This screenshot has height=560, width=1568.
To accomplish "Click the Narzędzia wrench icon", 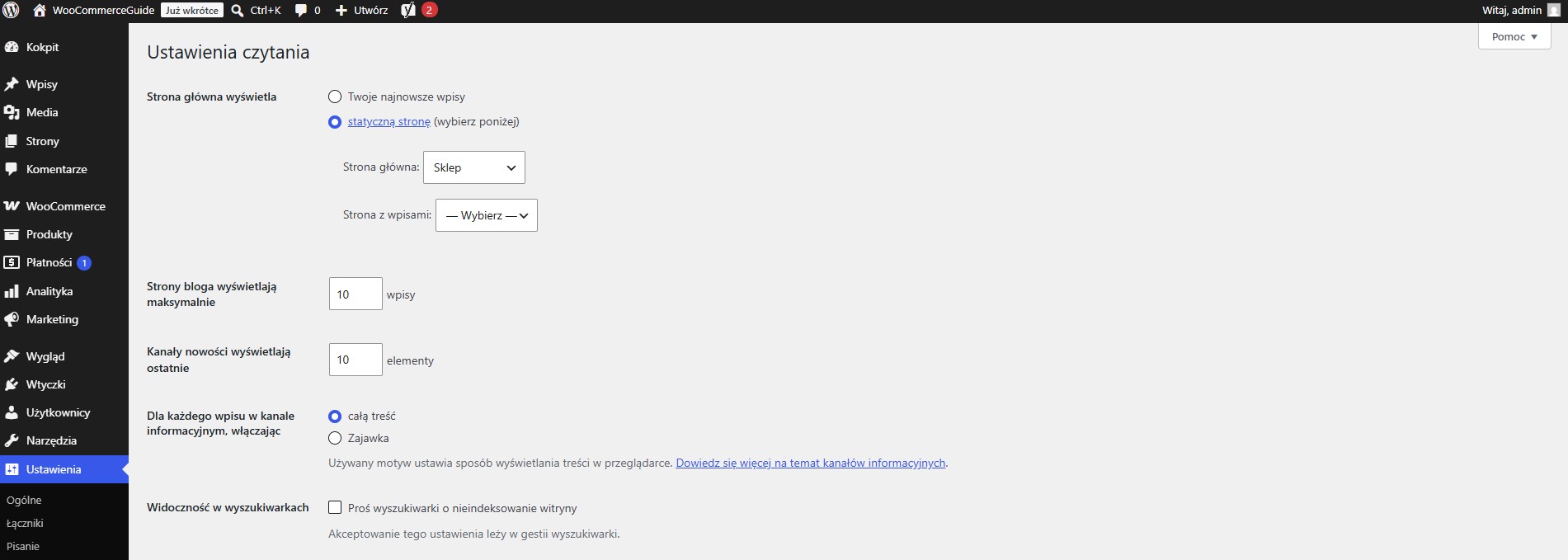I will [x=12, y=440].
